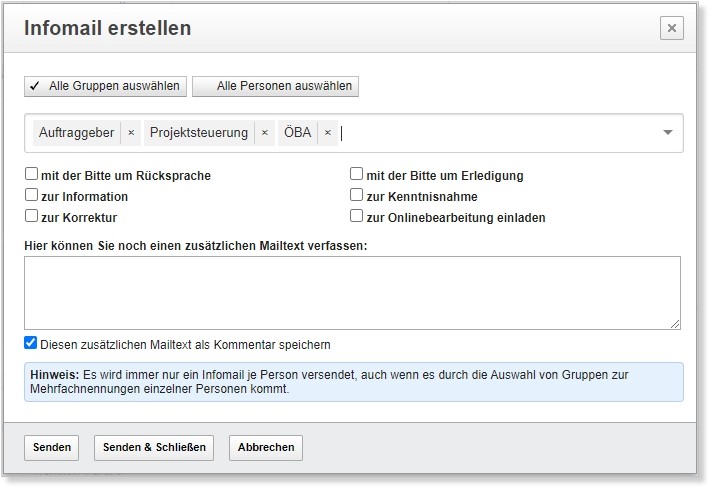Close the Infomail erstellen dialog

pos(672,28)
